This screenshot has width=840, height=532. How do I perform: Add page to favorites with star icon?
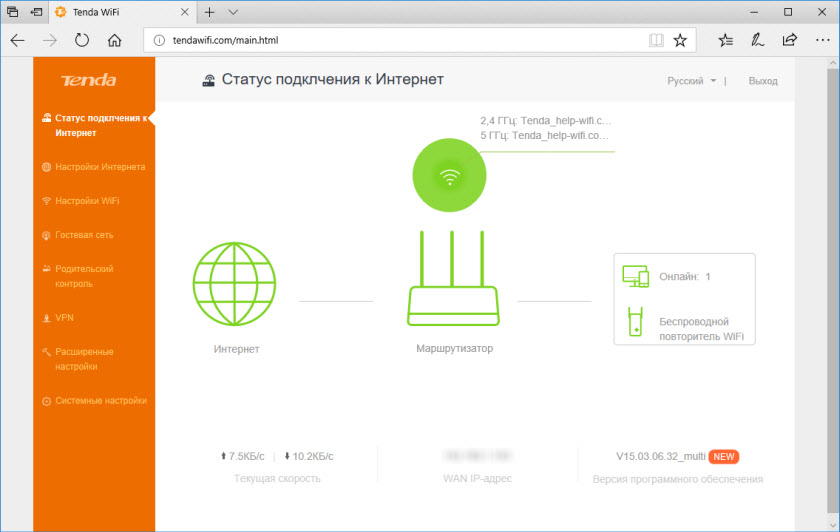click(680, 40)
